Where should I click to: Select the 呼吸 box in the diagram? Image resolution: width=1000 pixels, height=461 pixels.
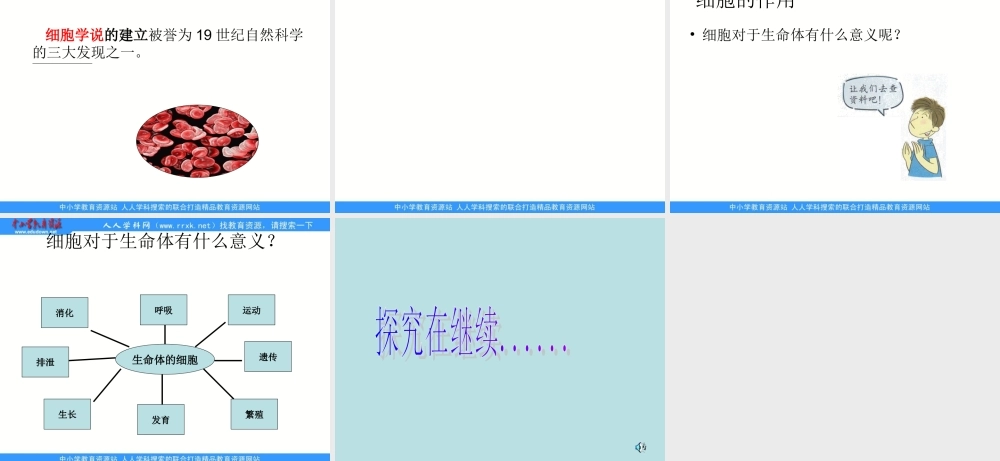coord(163,310)
